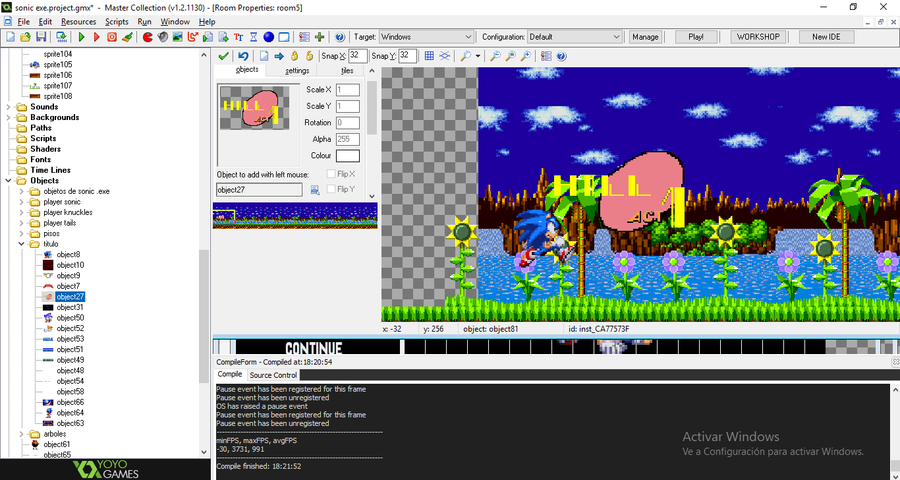The height and width of the screenshot is (480, 900).
Task: Clean build cache with the broom icon
Action: pos(127,37)
